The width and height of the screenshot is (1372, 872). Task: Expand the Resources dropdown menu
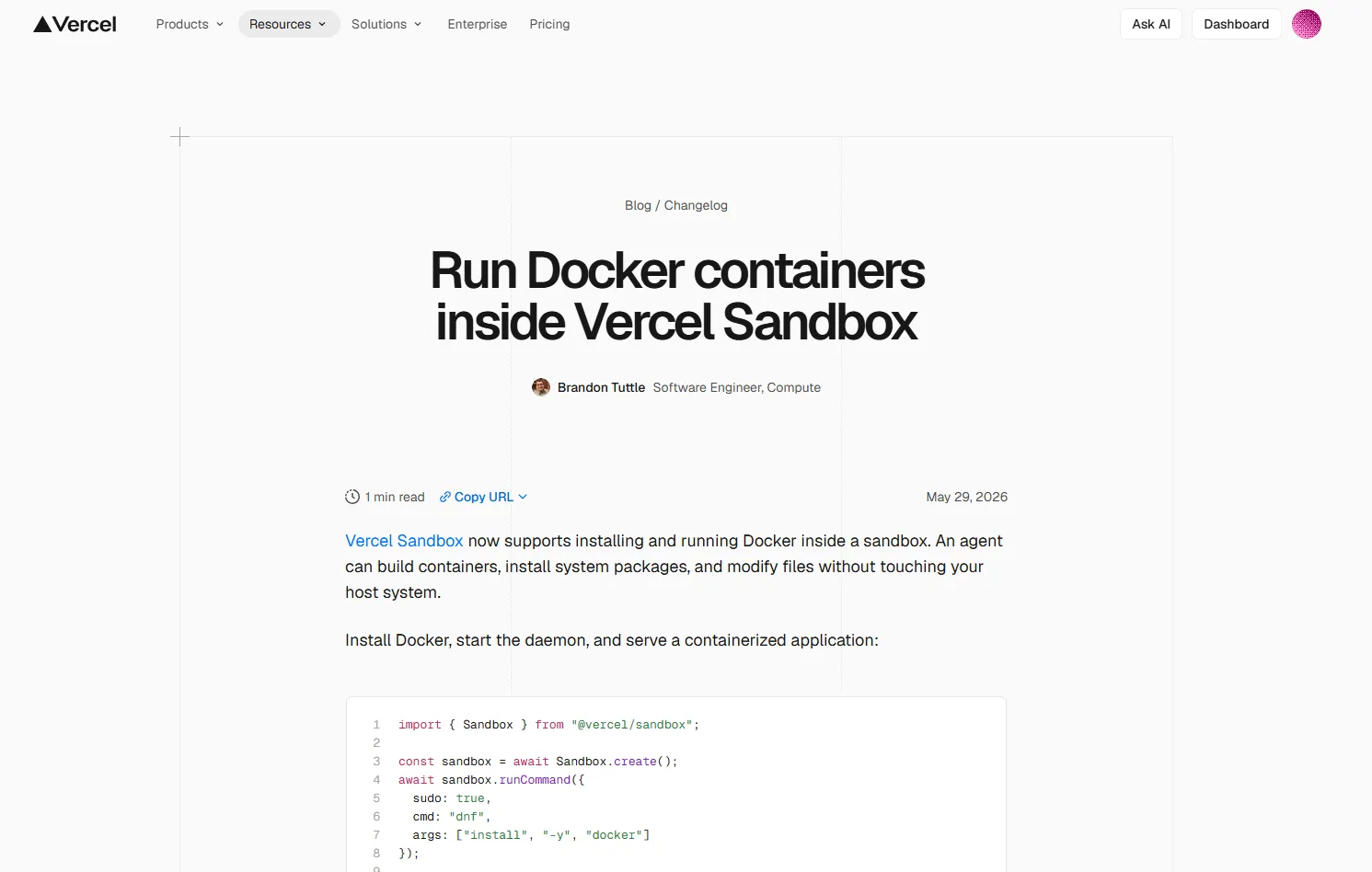point(289,24)
